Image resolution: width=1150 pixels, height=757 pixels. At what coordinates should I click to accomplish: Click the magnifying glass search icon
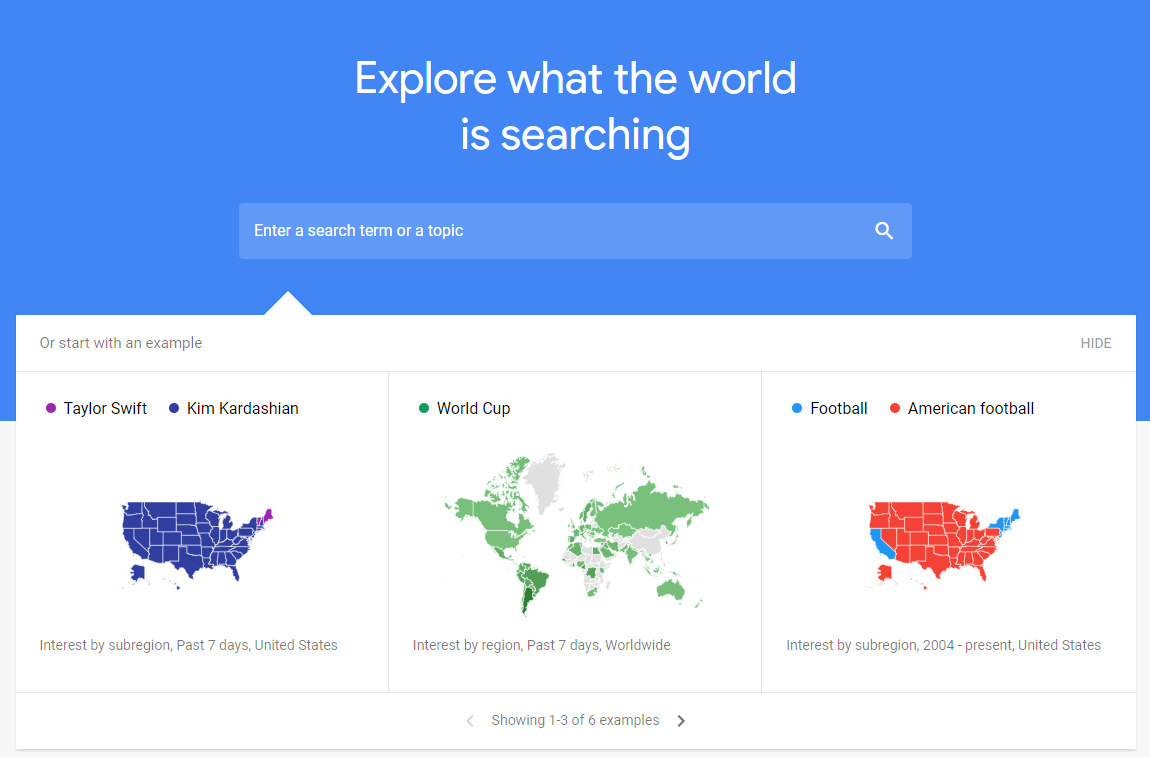click(x=884, y=231)
